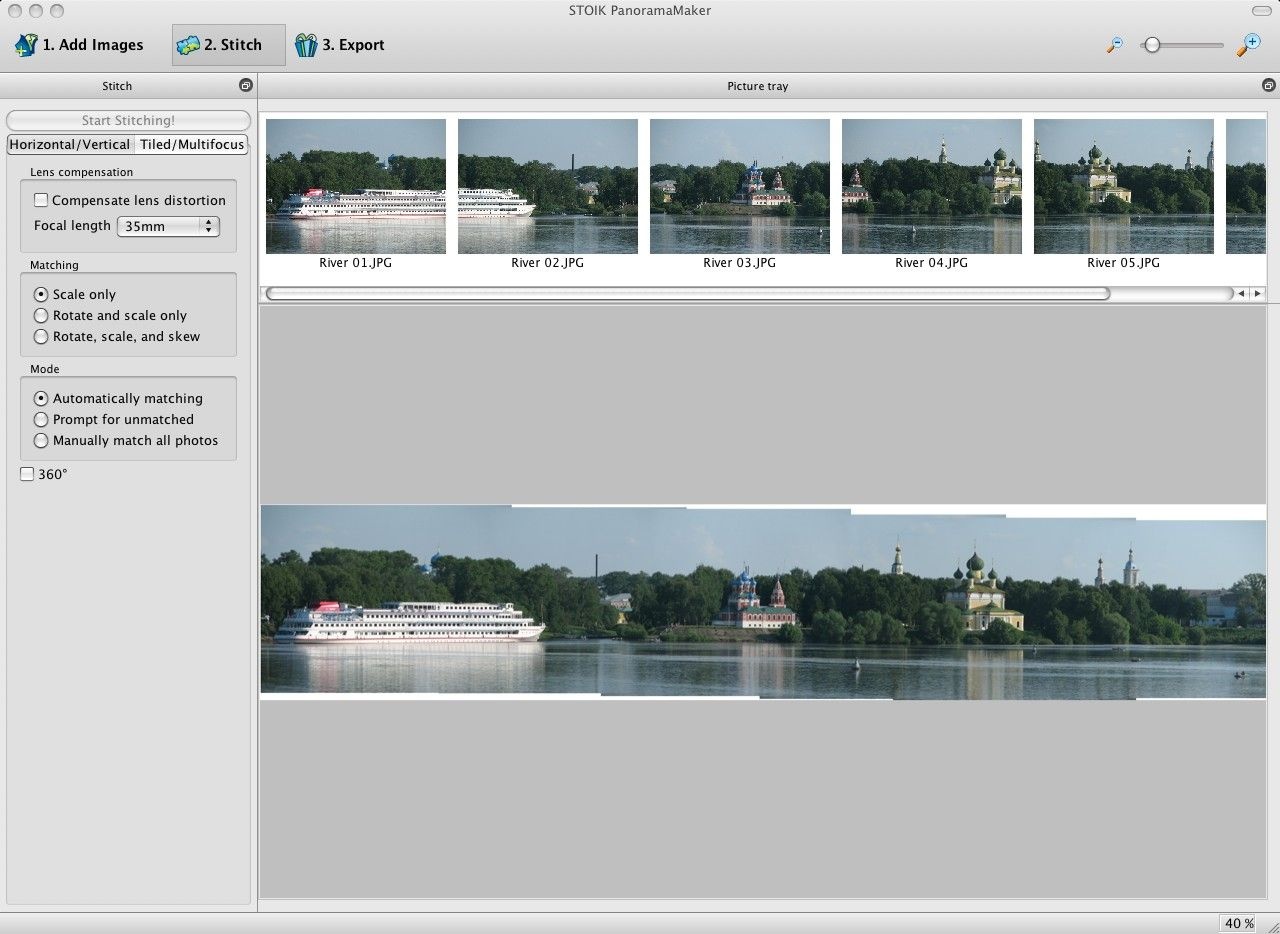Enable Compensate lens distortion checkbox
Image resolution: width=1280 pixels, height=934 pixels.
[41, 200]
